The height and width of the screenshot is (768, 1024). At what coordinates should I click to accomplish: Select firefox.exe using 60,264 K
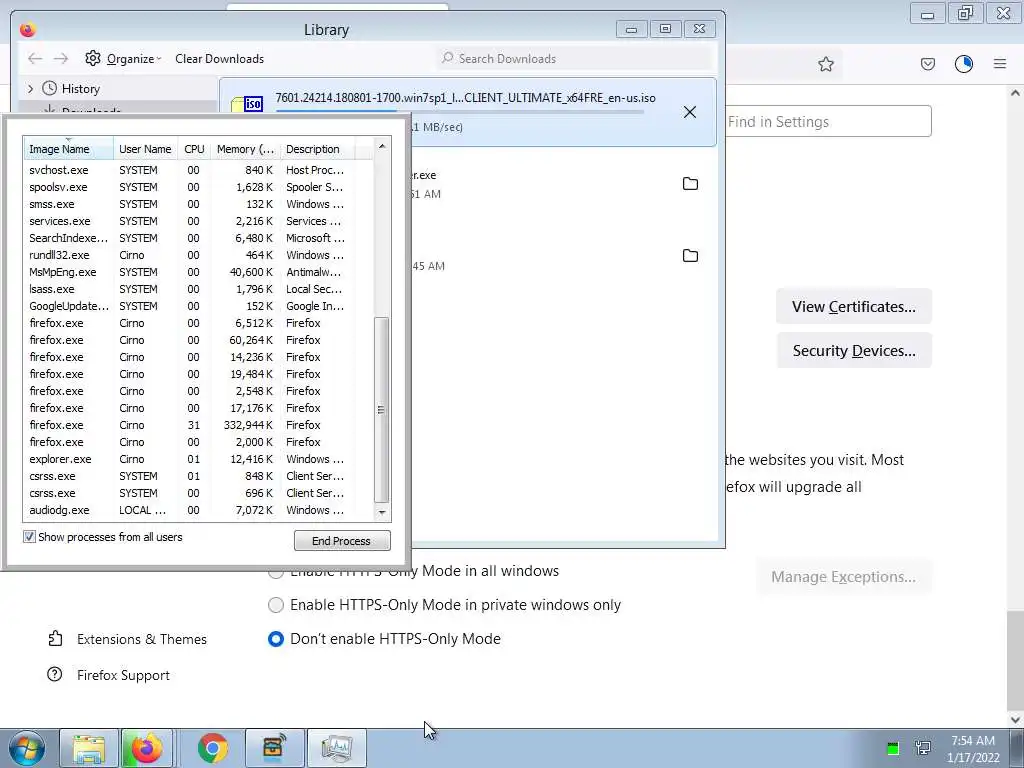[x=198, y=340]
